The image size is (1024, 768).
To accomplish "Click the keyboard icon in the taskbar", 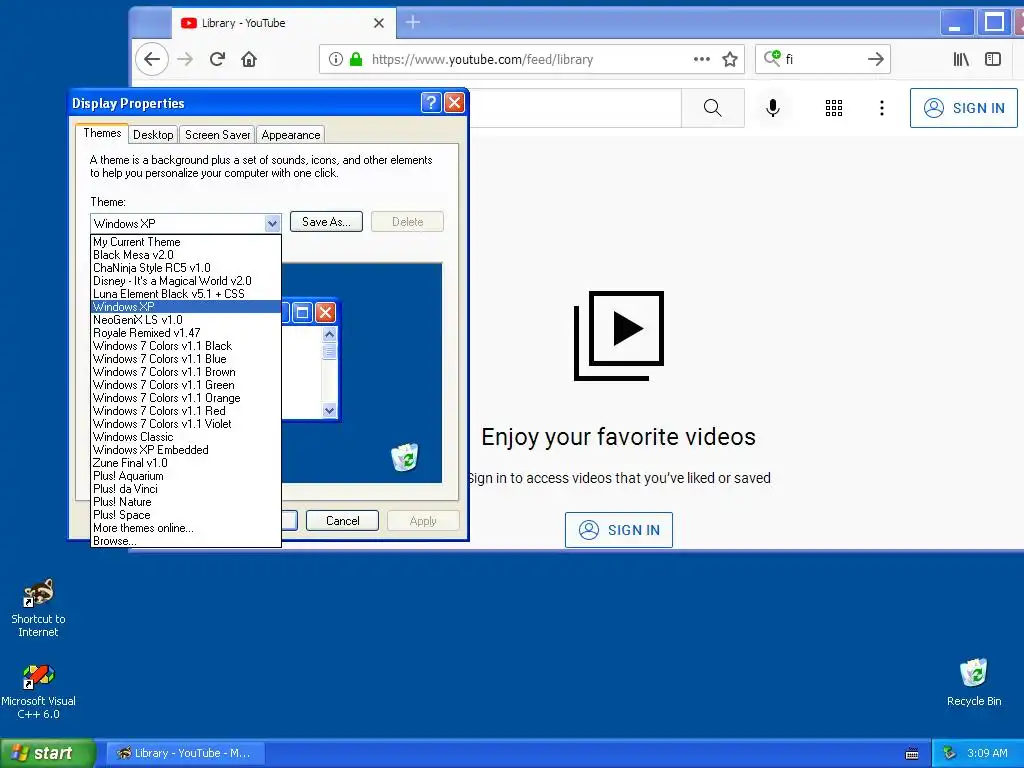I will (912, 754).
